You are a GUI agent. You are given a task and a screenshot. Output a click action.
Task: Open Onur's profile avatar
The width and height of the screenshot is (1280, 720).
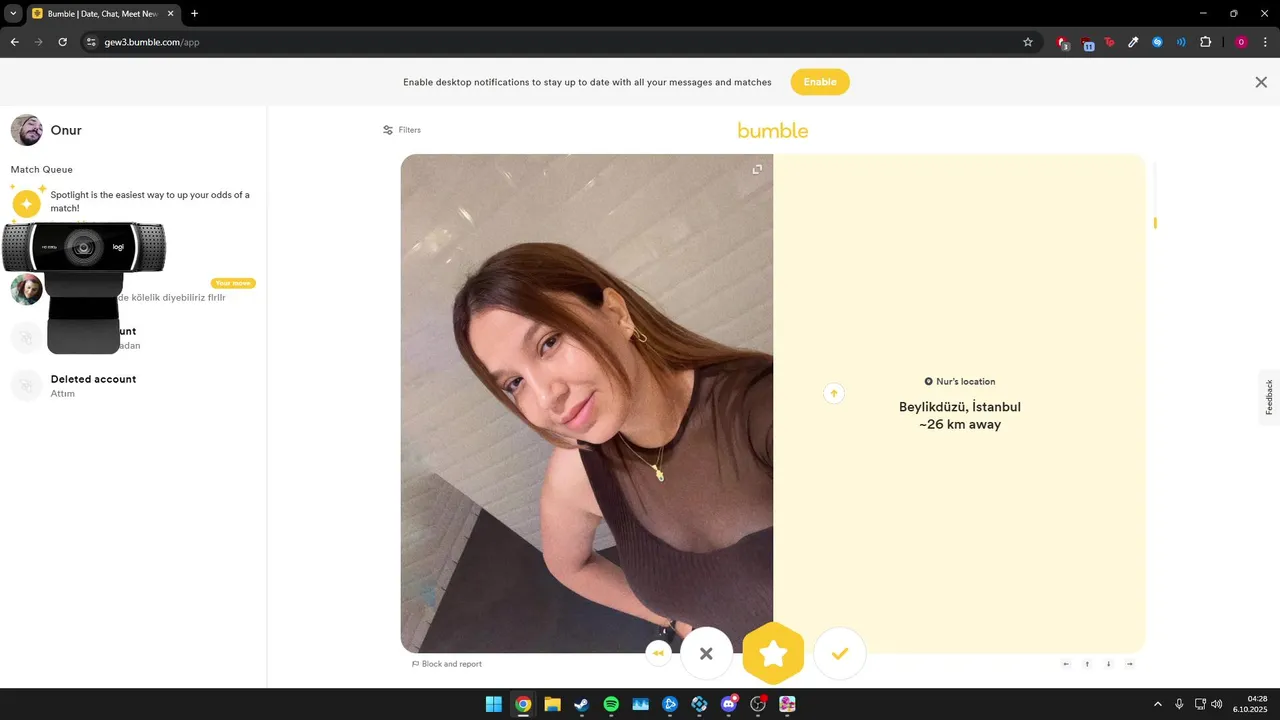coord(27,130)
